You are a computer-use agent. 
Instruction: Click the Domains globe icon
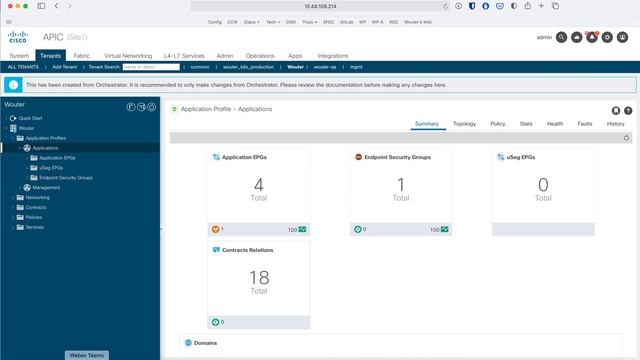pos(188,342)
